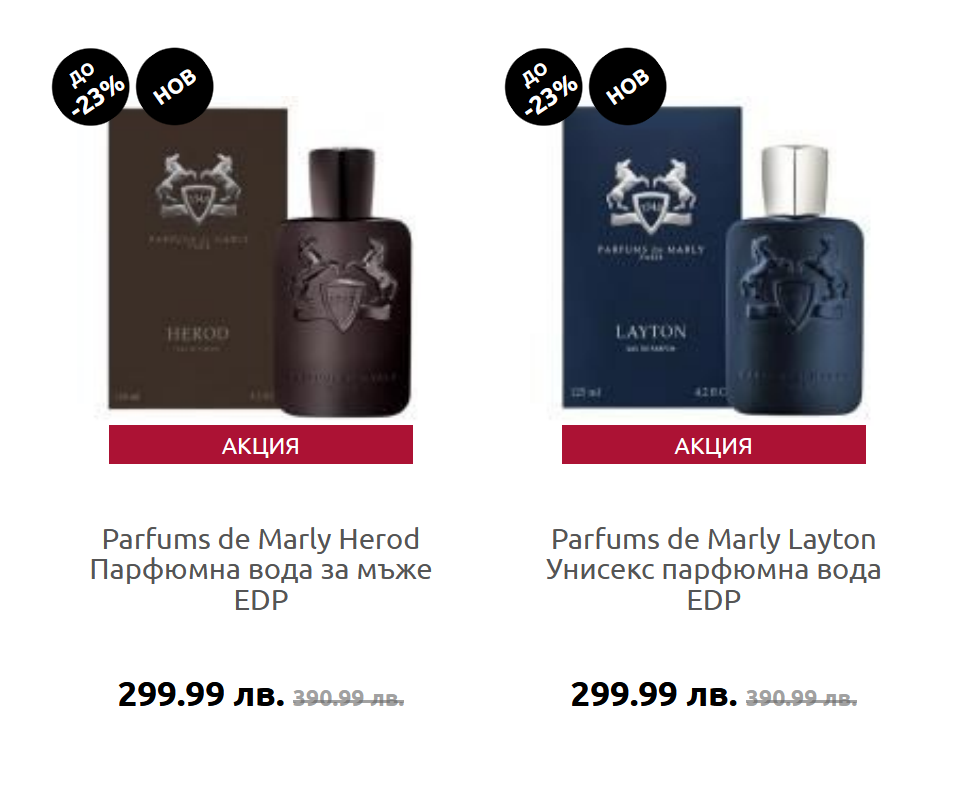Click the HEROD text on the box
Screen dimensions: 961x791
click(x=198, y=333)
